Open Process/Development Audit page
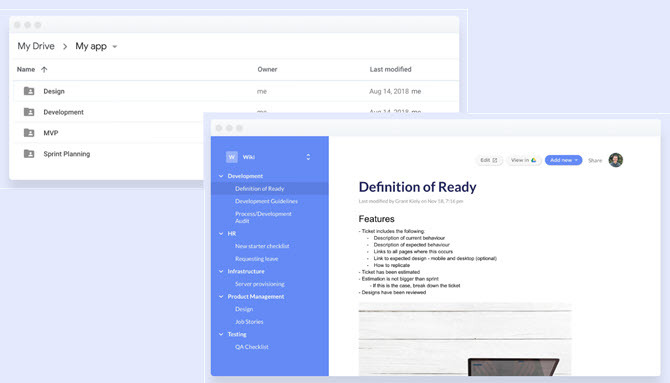Image resolution: width=670 pixels, height=383 pixels. [263, 217]
